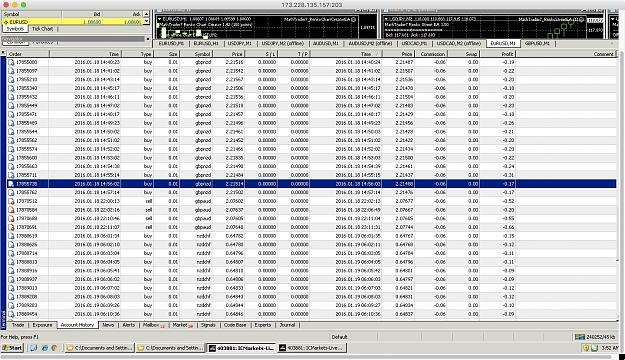
Task: Click third quick launch icon on taskbar
Action: [x=55, y=348]
